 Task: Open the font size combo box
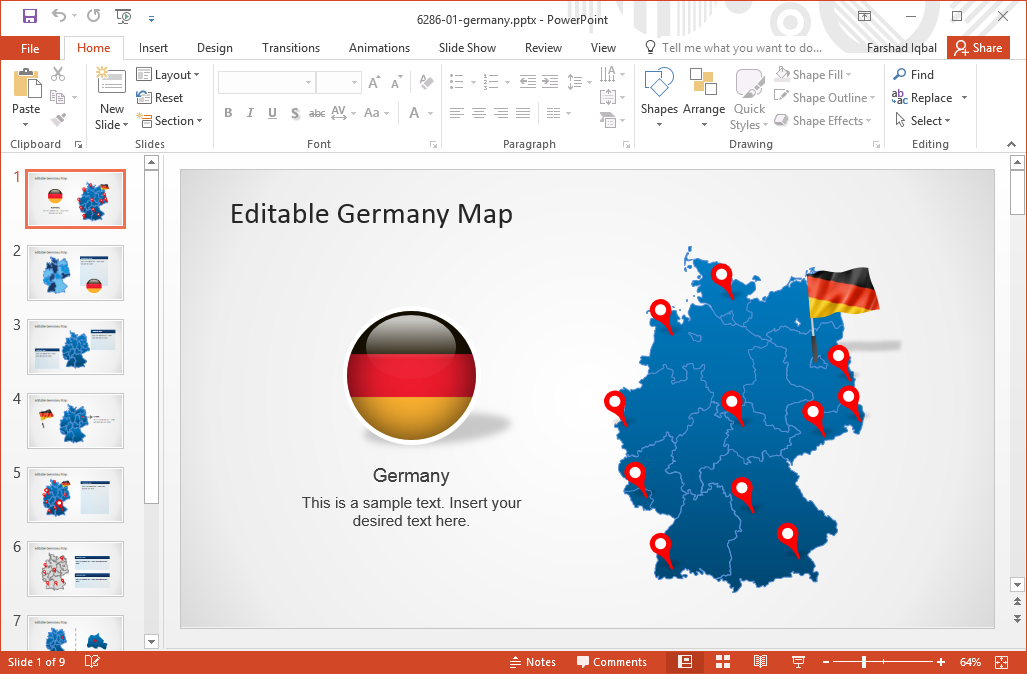(339, 82)
